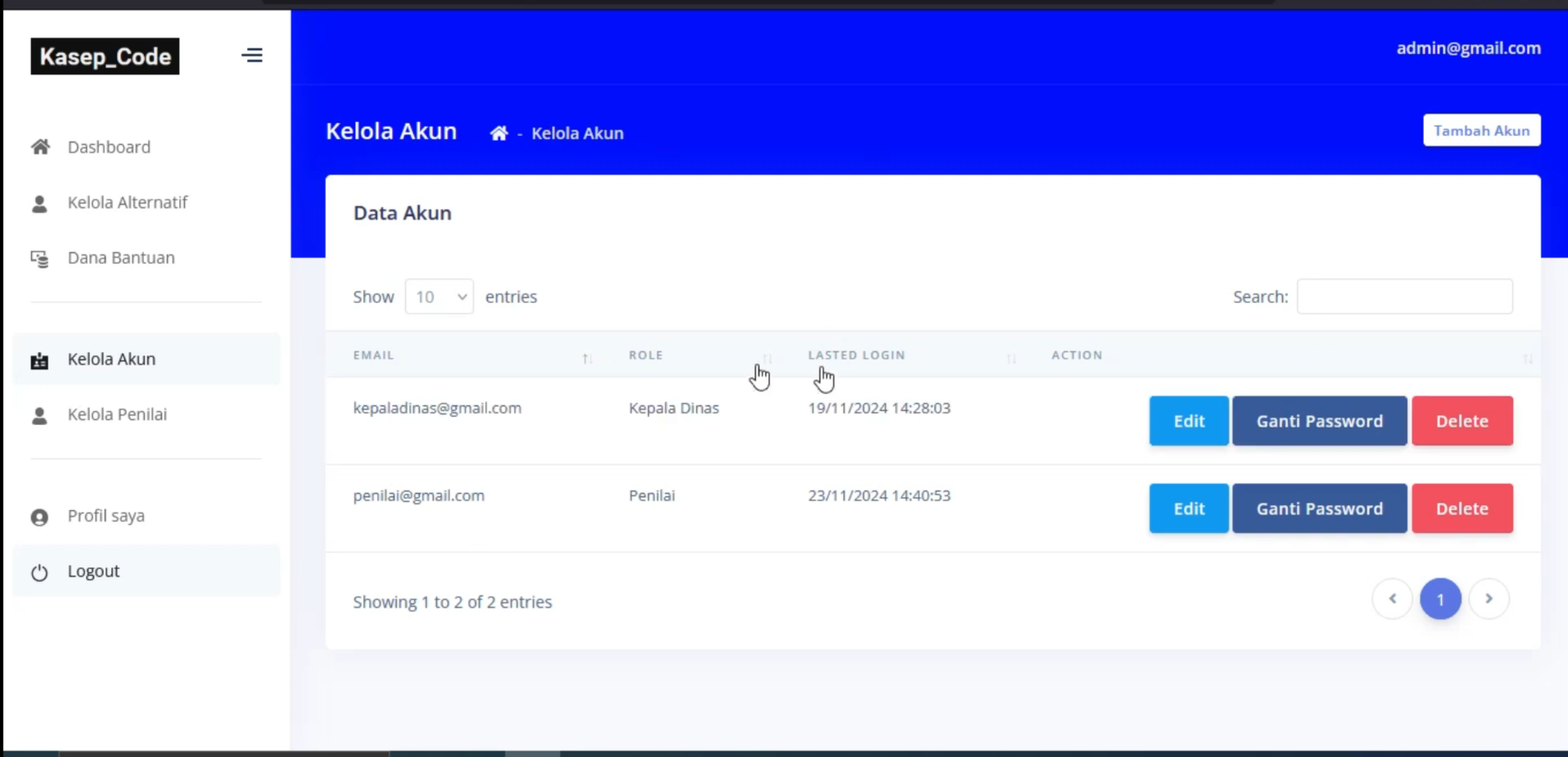Viewport: 1568px width, 757px height.
Task: Sort table by Lasted Login arrows
Action: click(1011, 358)
